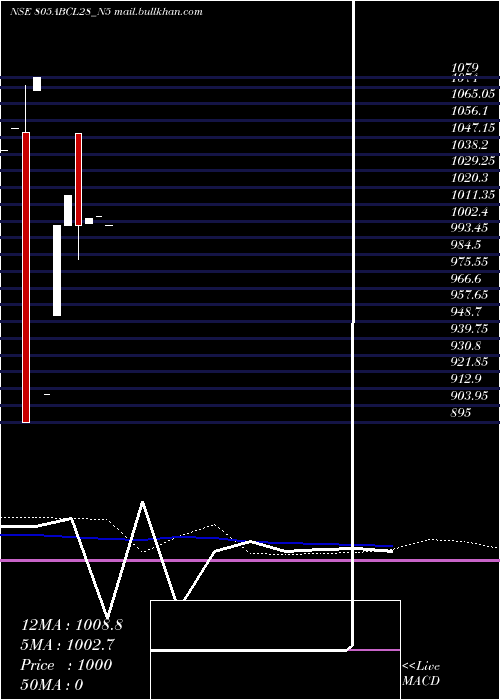
Task: Click the chart title NSE 805ABCL28_N5 mail.bullkhan.com
Action: [x=106, y=12]
